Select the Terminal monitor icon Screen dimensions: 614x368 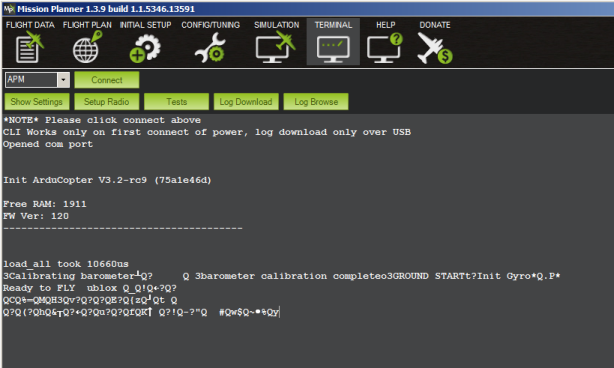click(x=333, y=49)
